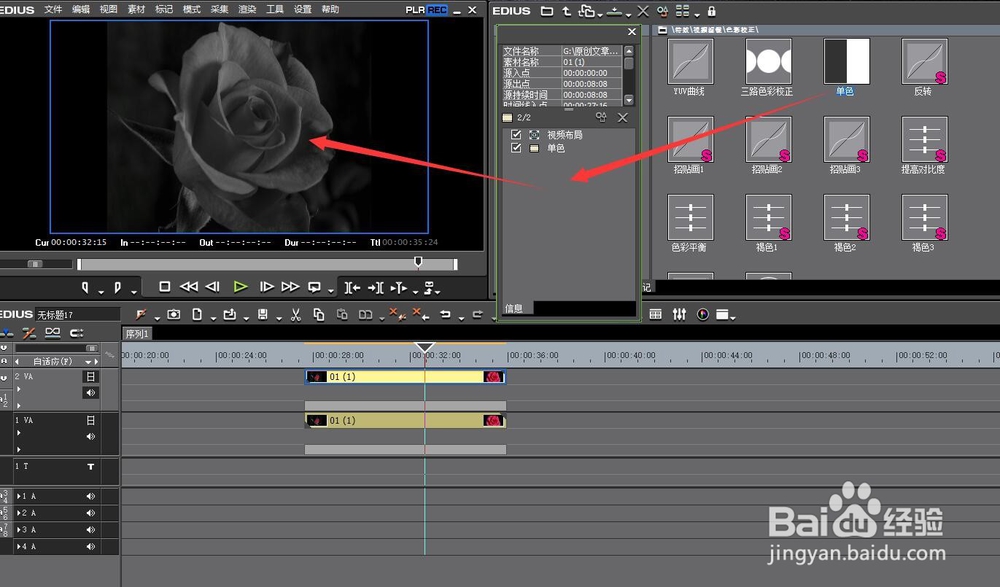The width and height of the screenshot is (1000, 587).
Task: Delete effect with X icon in effects toolbar
Action: click(643, 11)
